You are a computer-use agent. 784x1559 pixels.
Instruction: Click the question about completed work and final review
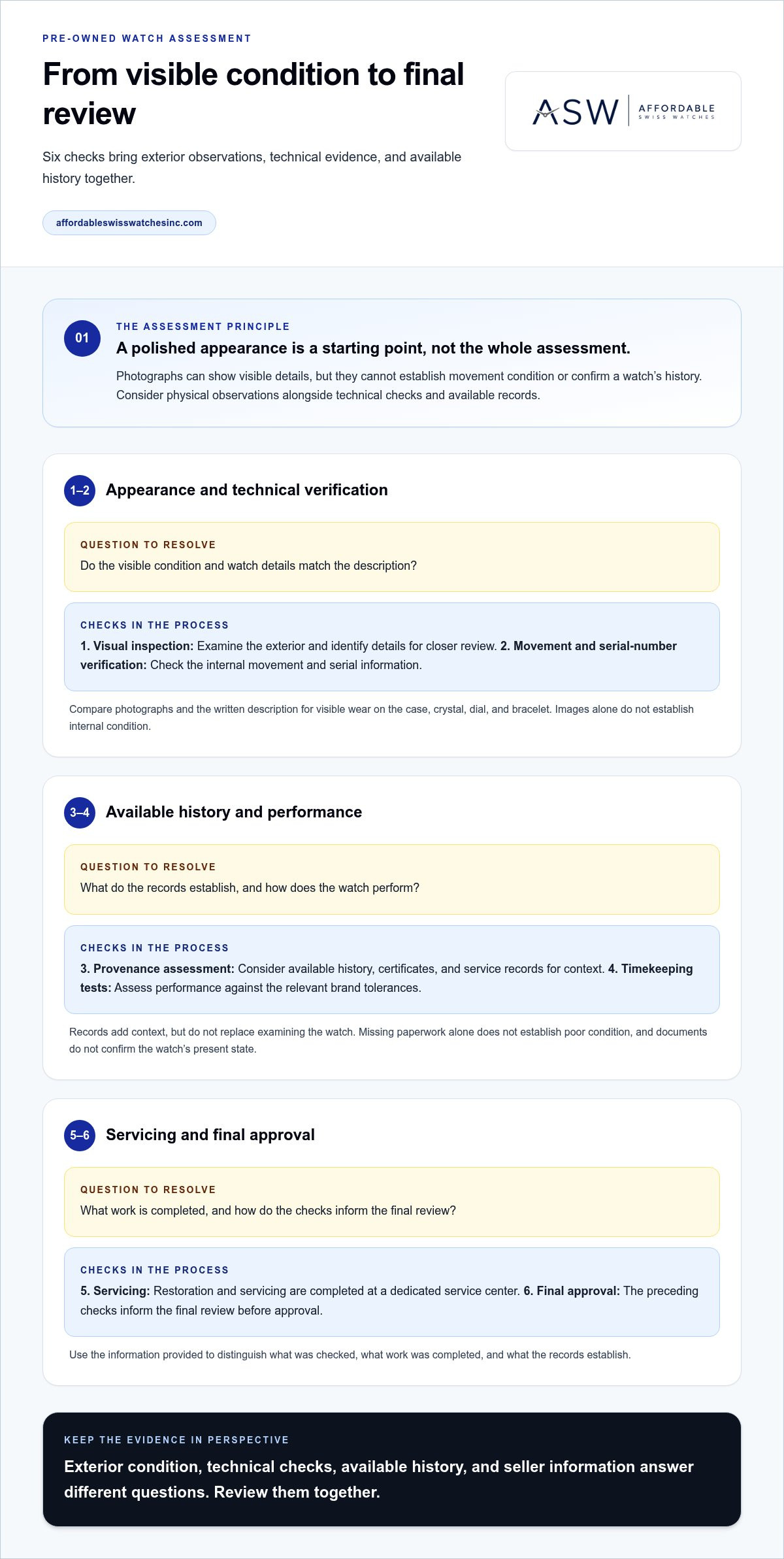(x=268, y=1211)
